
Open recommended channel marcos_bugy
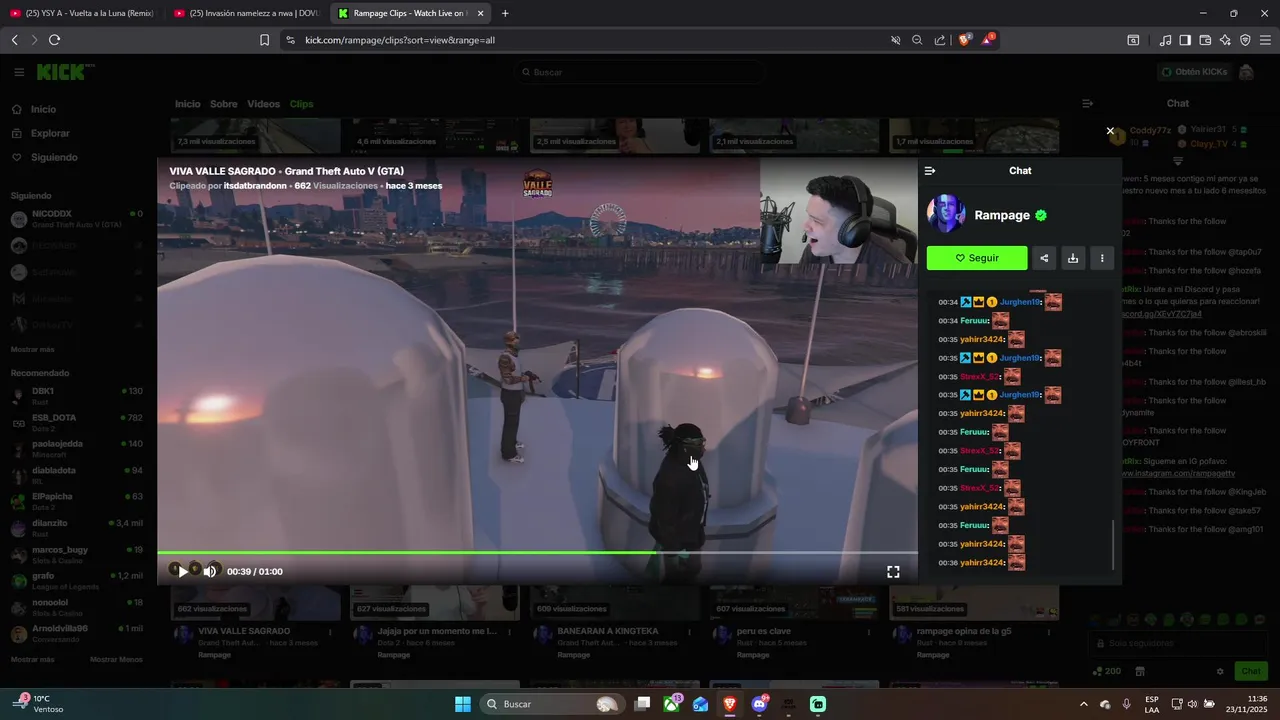pyautogui.click(x=76, y=555)
